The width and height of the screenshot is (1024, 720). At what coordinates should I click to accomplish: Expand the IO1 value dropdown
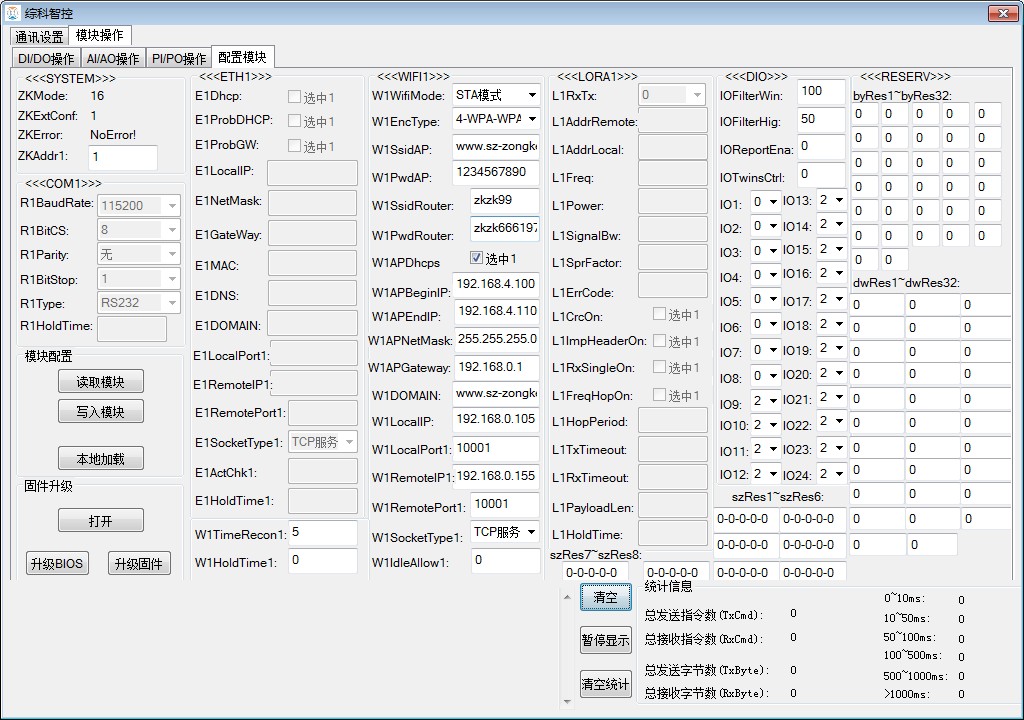tap(773, 202)
